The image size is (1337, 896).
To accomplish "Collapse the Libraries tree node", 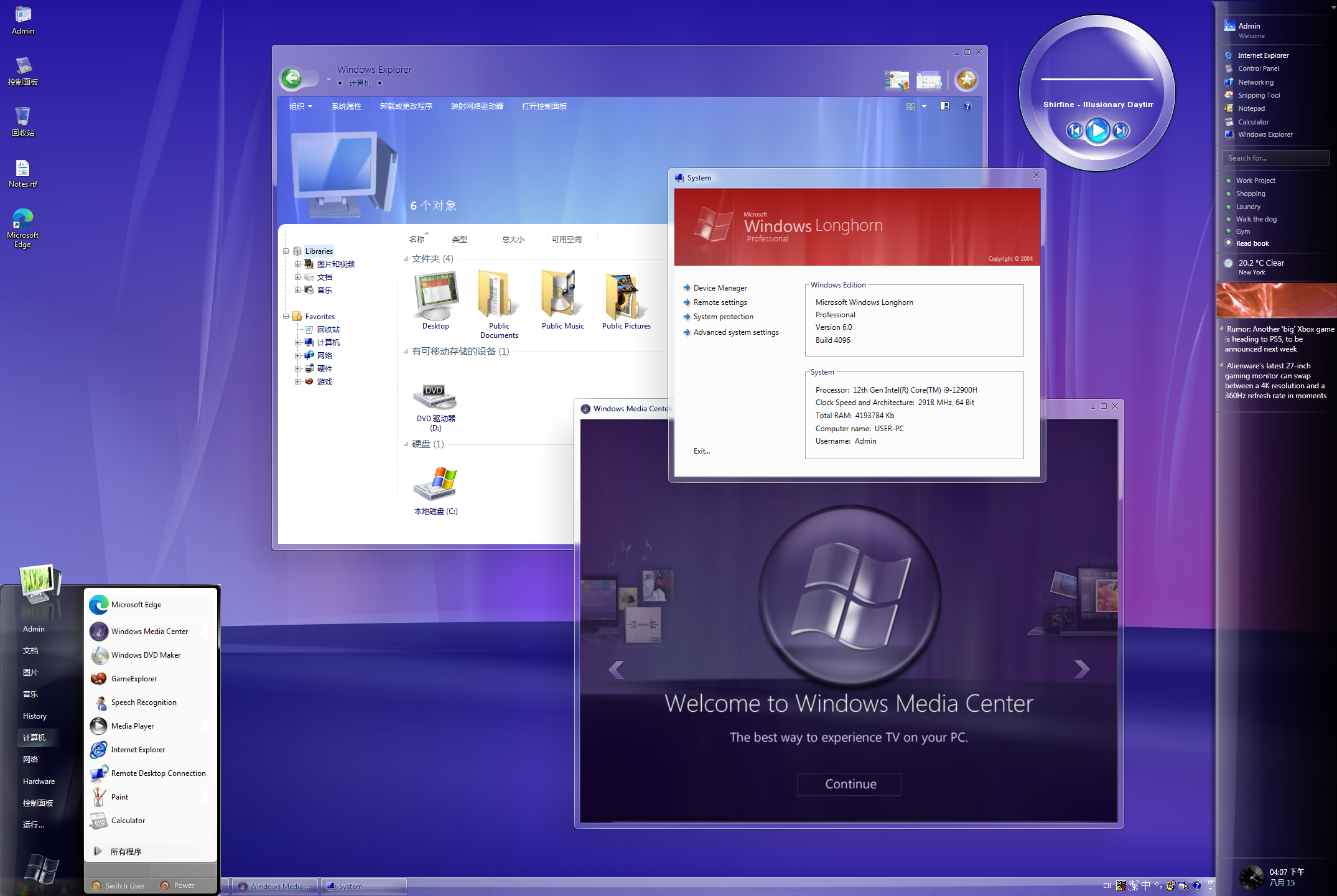I will [286, 251].
